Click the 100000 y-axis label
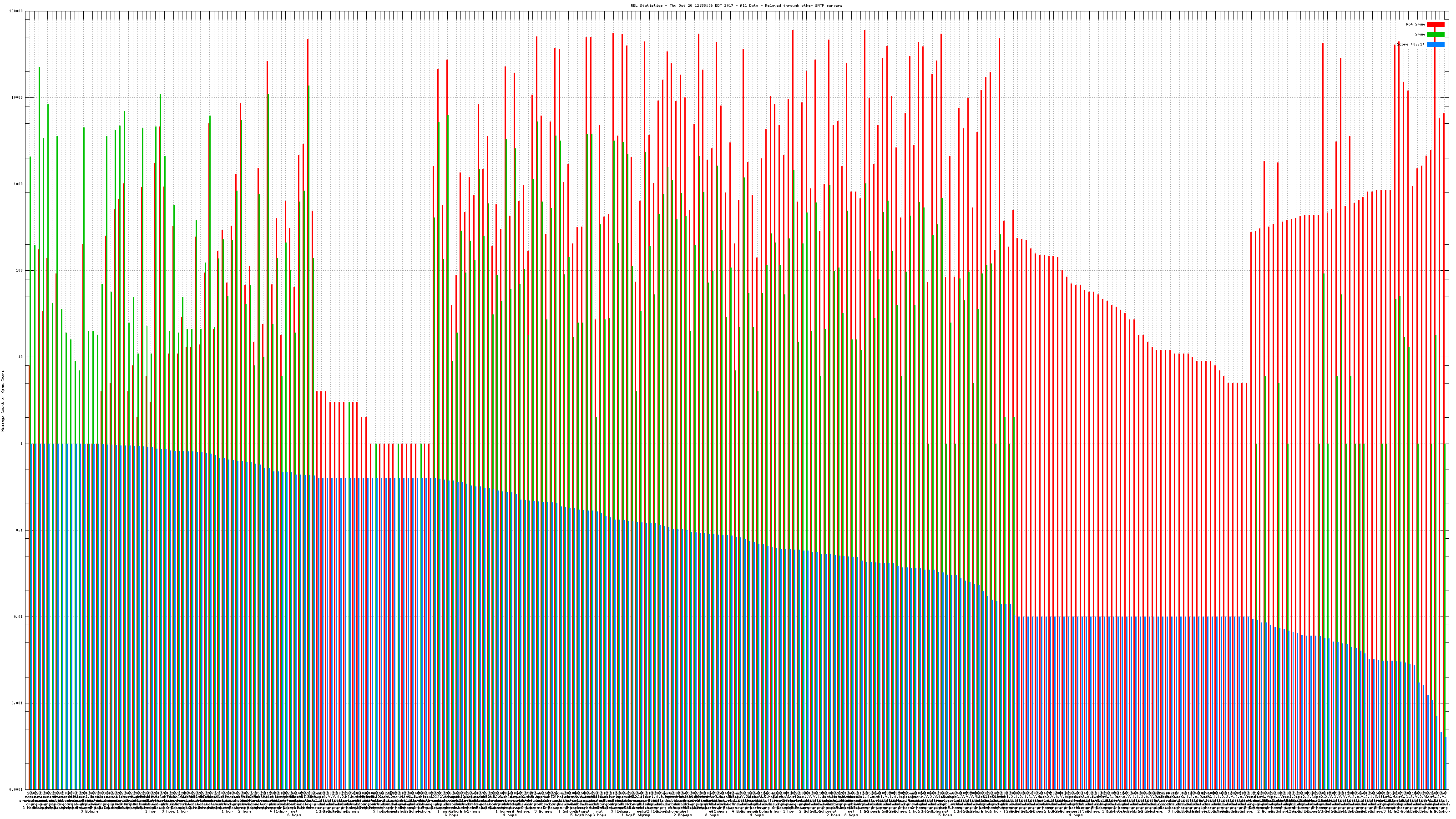The height and width of the screenshot is (819, 1456). point(16,11)
